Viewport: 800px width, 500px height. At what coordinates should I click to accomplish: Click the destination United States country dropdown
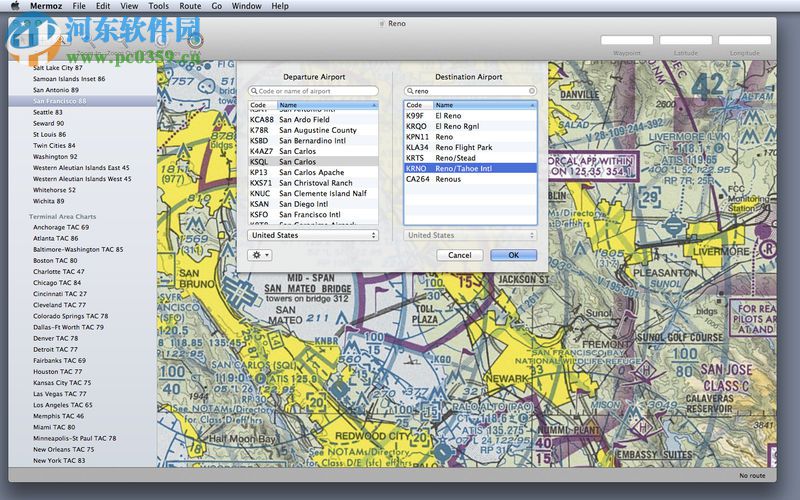pyautogui.click(x=470, y=235)
